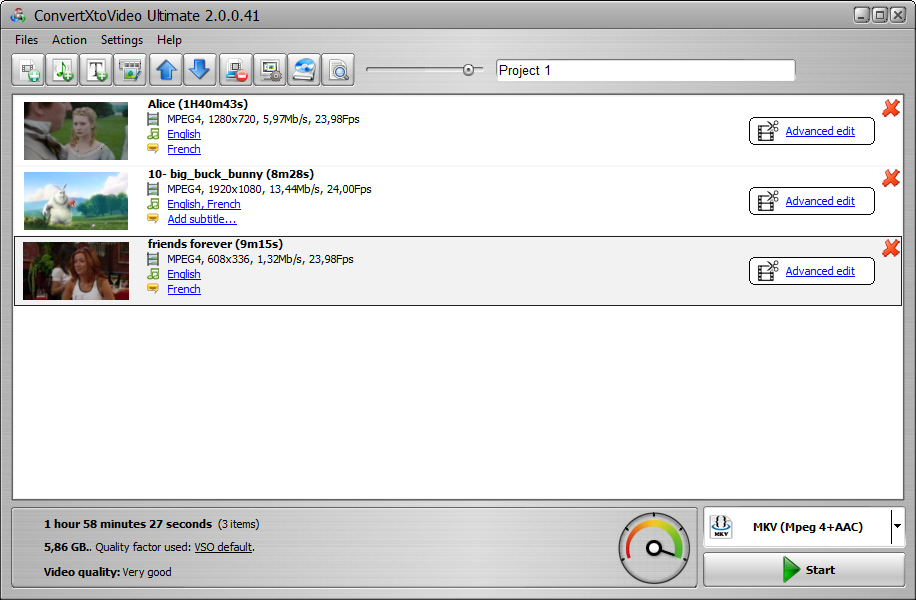Click Add subtitle link for big_buck_bunny

pos(202,218)
